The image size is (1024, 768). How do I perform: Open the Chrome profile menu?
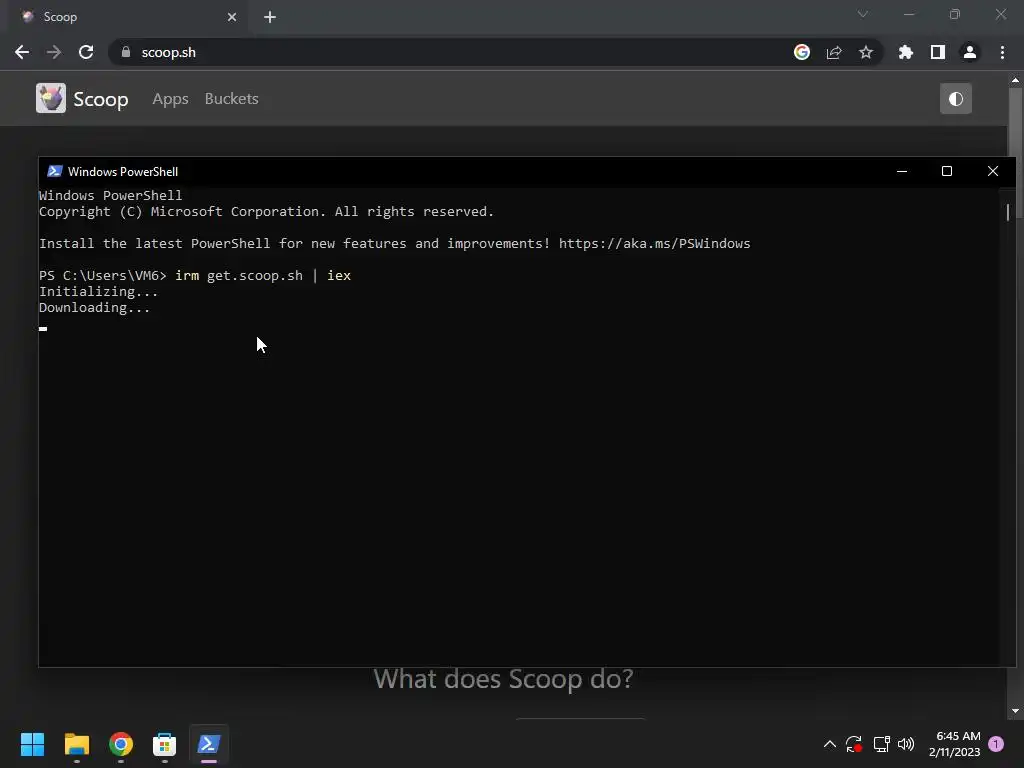click(x=970, y=52)
